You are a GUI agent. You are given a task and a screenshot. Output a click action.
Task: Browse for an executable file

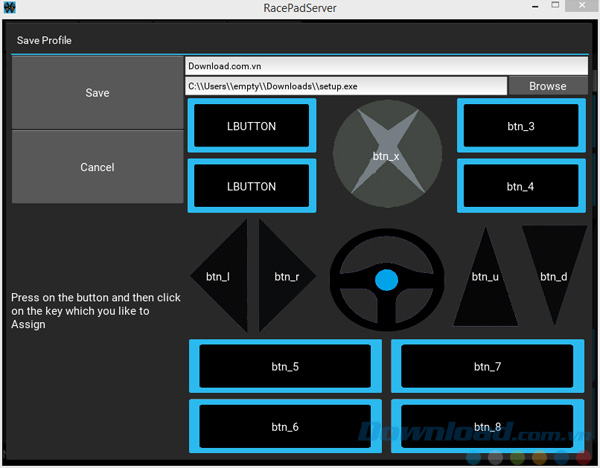[547, 86]
